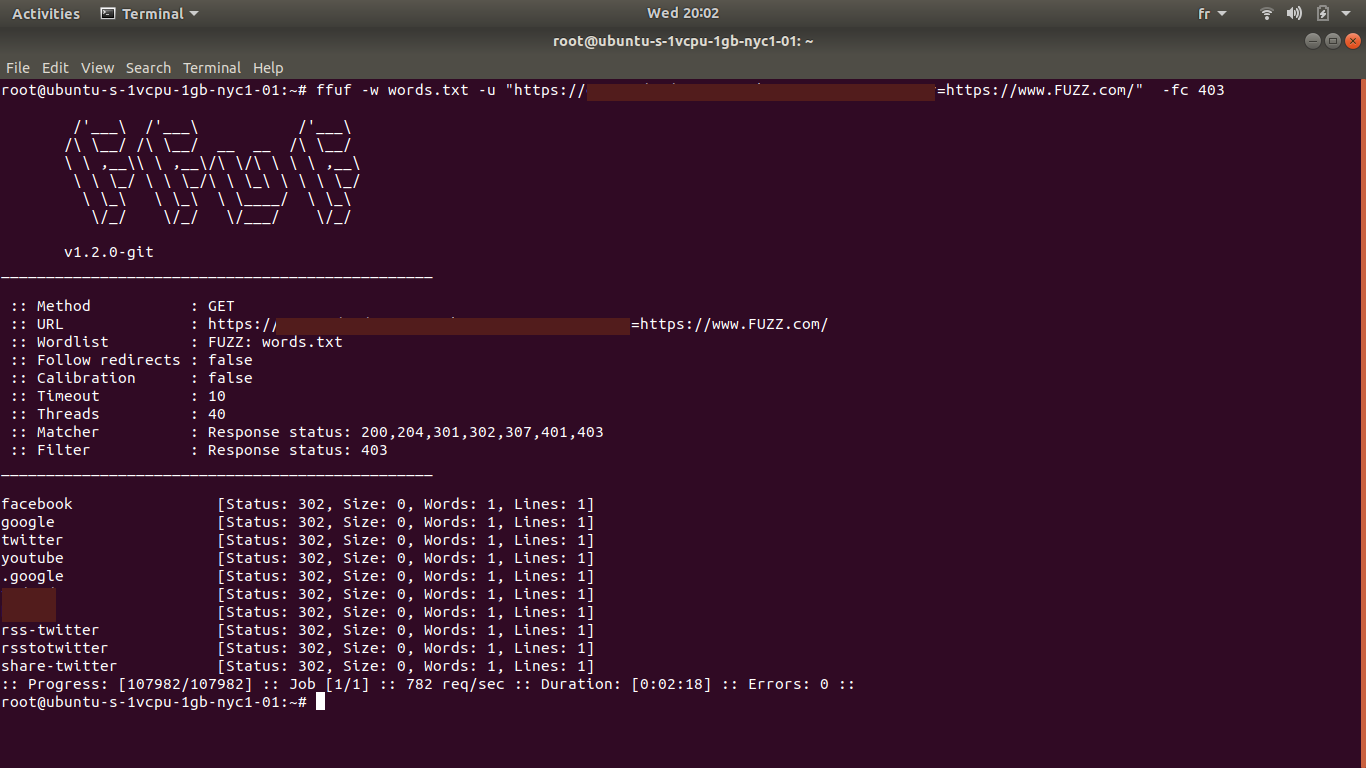Click the 'youtube' result entry

(x=32, y=558)
